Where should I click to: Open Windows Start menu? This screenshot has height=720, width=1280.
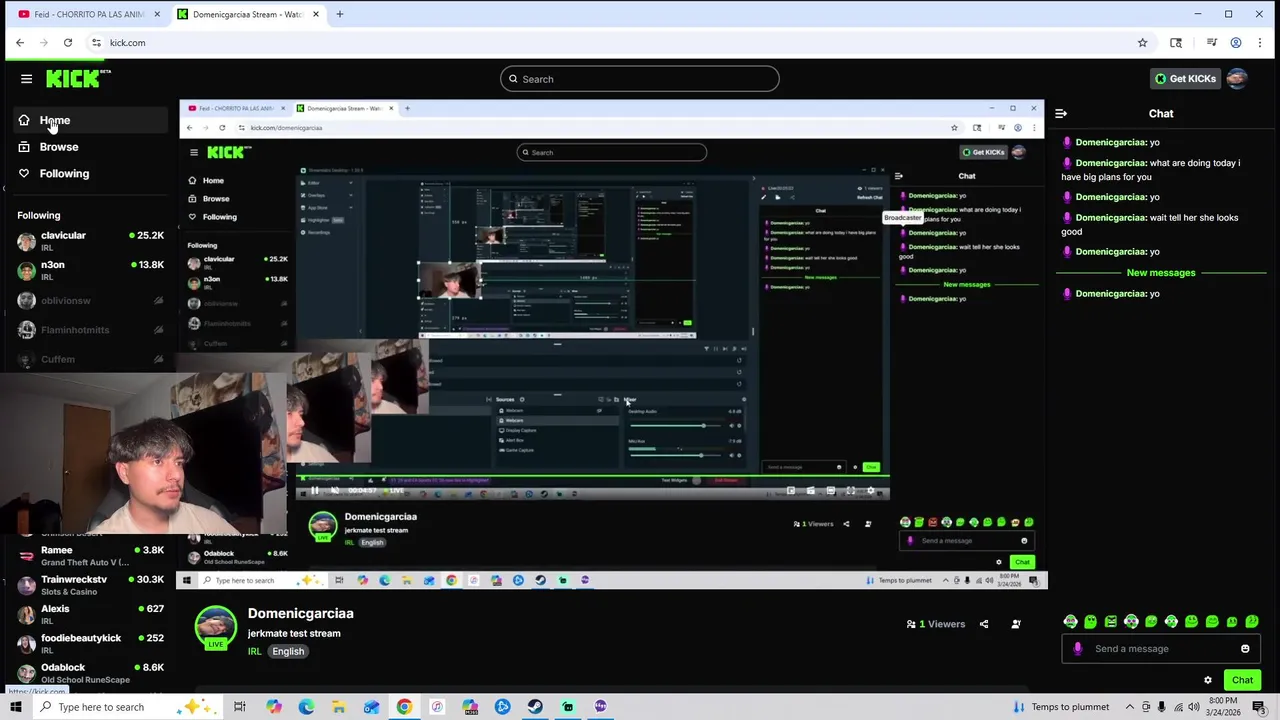click(15, 707)
